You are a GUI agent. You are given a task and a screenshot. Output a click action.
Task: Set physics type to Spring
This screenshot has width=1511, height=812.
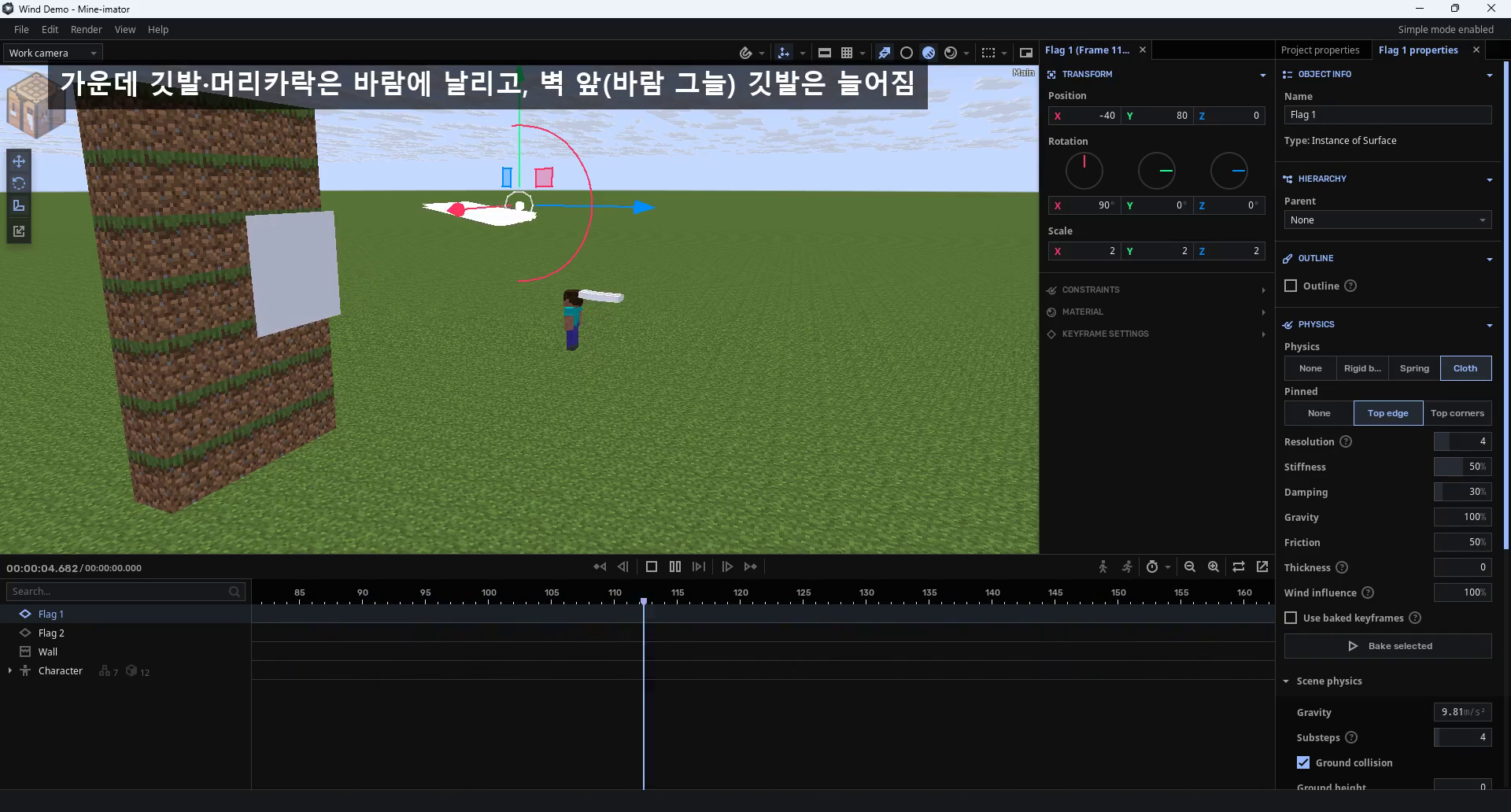point(1414,368)
